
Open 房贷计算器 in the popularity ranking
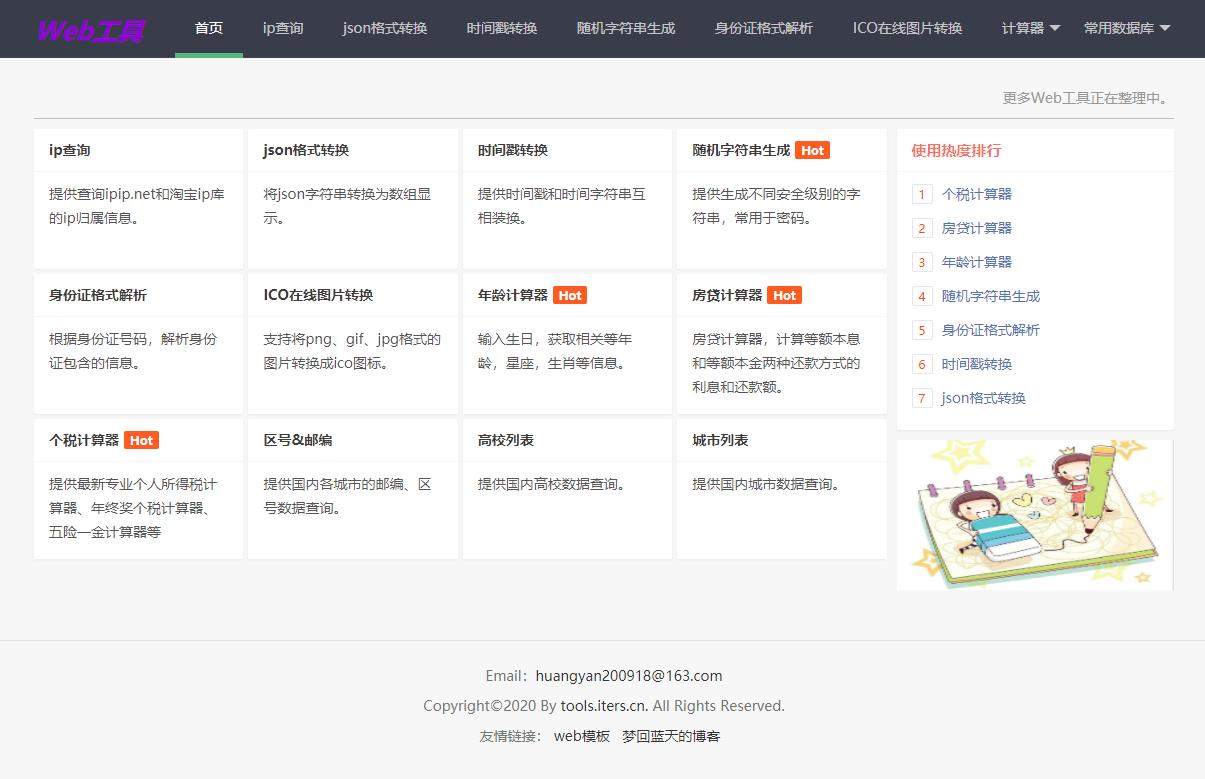click(976, 228)
